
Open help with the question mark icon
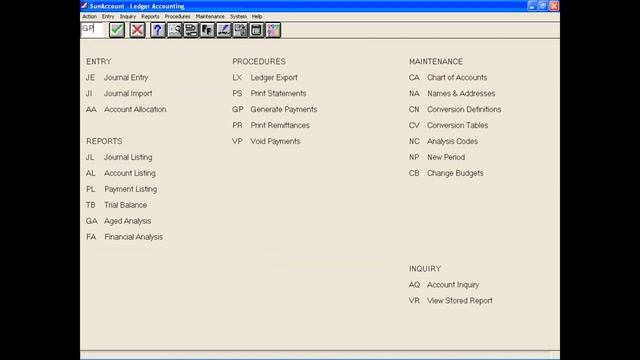pyautogui.click(x=158, y=30)
